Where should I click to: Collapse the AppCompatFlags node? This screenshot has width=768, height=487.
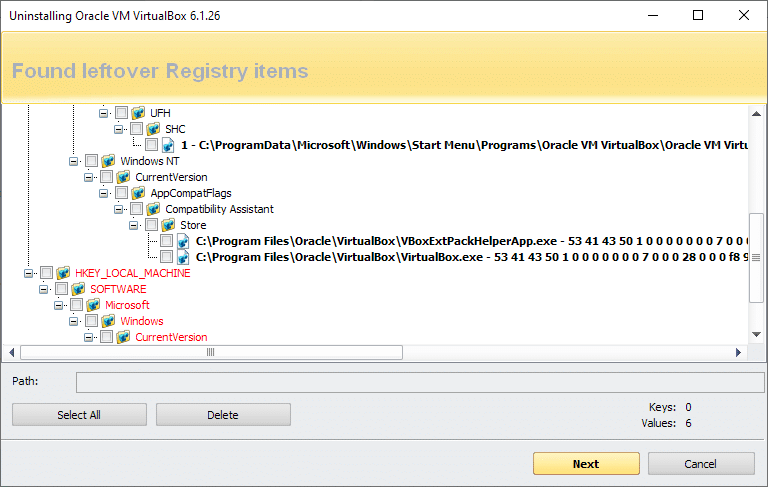tap(103, 193)
